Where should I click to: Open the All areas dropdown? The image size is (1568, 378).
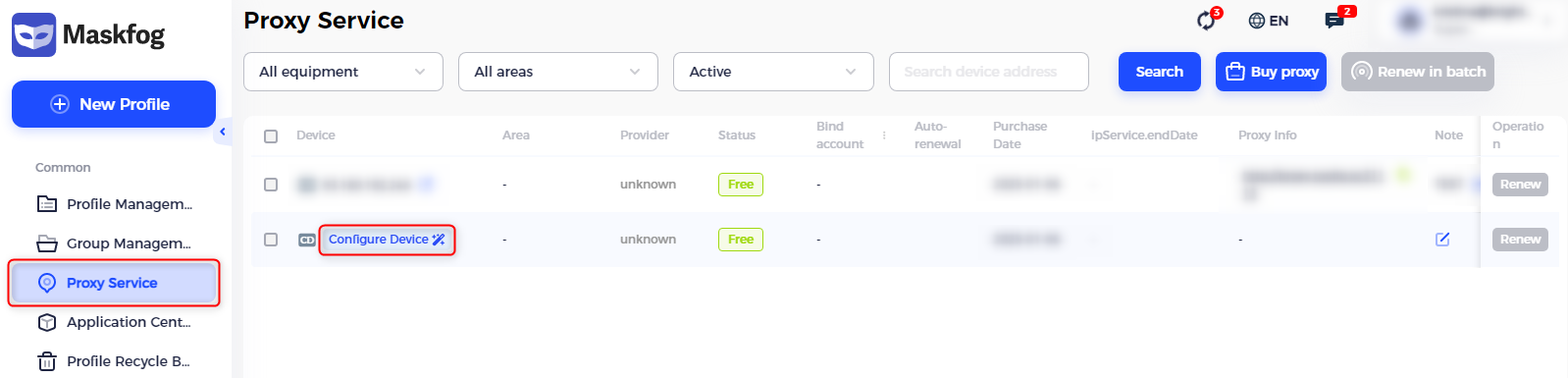coord(558,72)
